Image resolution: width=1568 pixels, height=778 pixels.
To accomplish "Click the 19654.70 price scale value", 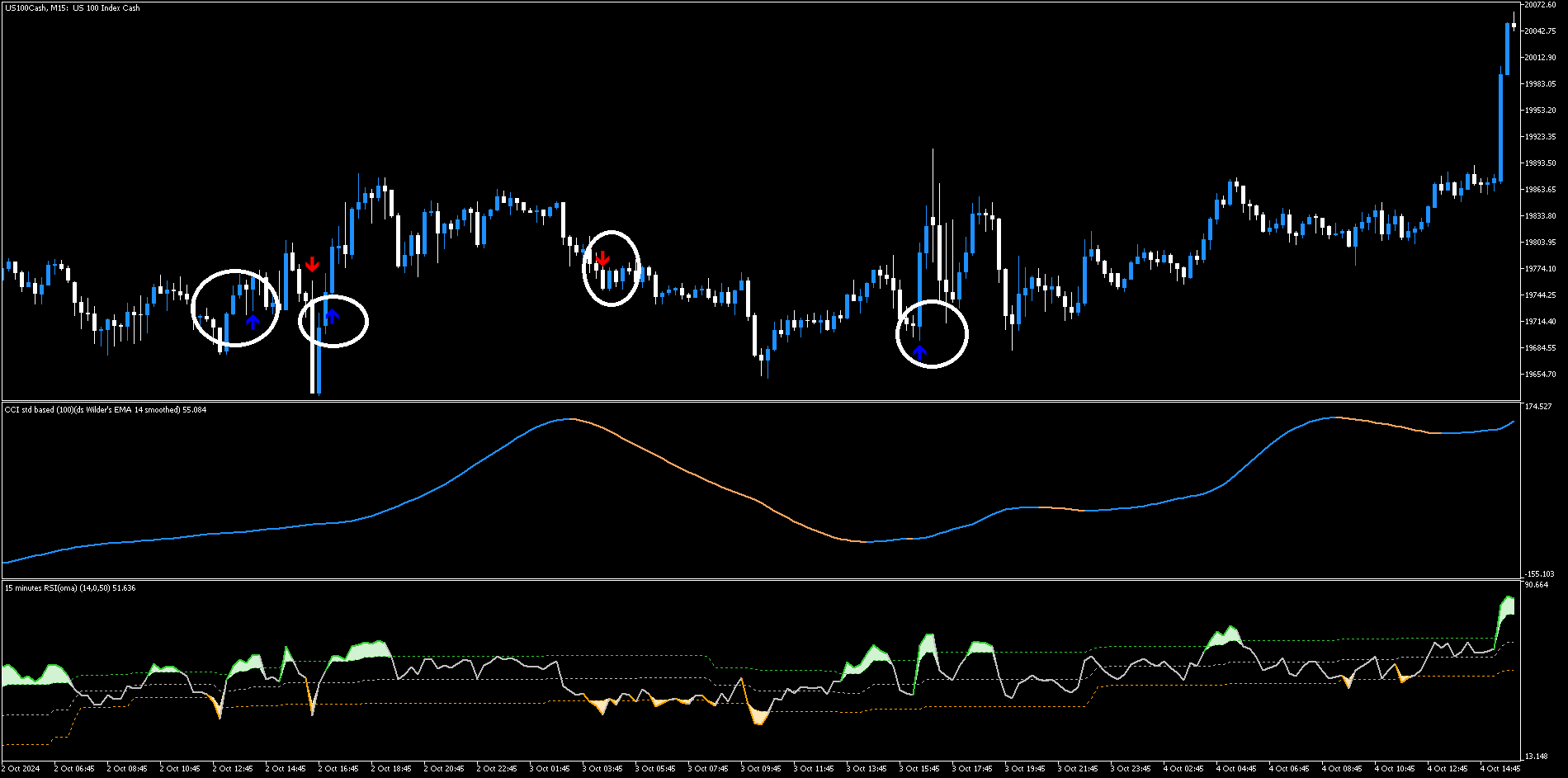I will (1540, 375).
